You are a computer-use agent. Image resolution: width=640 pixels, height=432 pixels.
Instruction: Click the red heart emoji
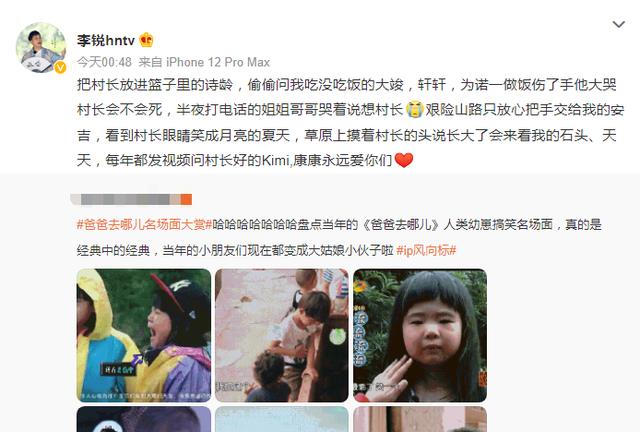(404, 160)
